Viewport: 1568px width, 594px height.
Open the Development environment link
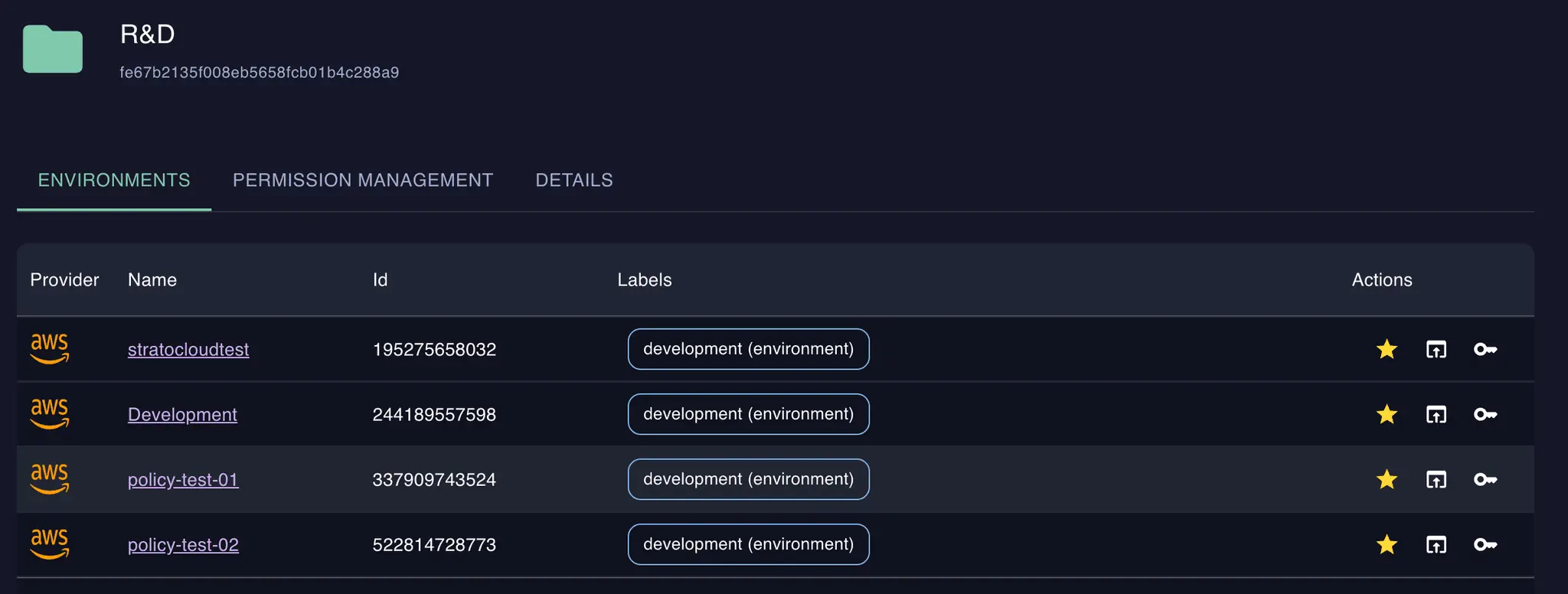pyautogui.click(x=182, y=414)
